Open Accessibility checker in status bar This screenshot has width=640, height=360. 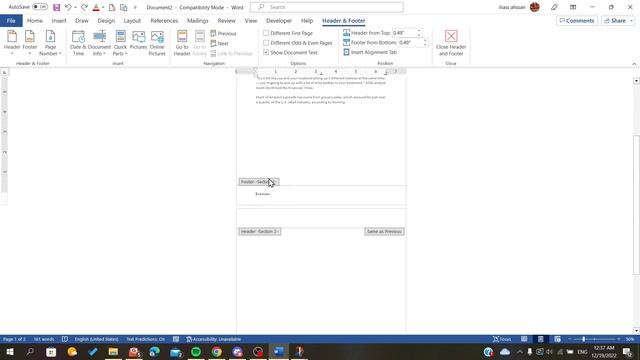[214, 339]
